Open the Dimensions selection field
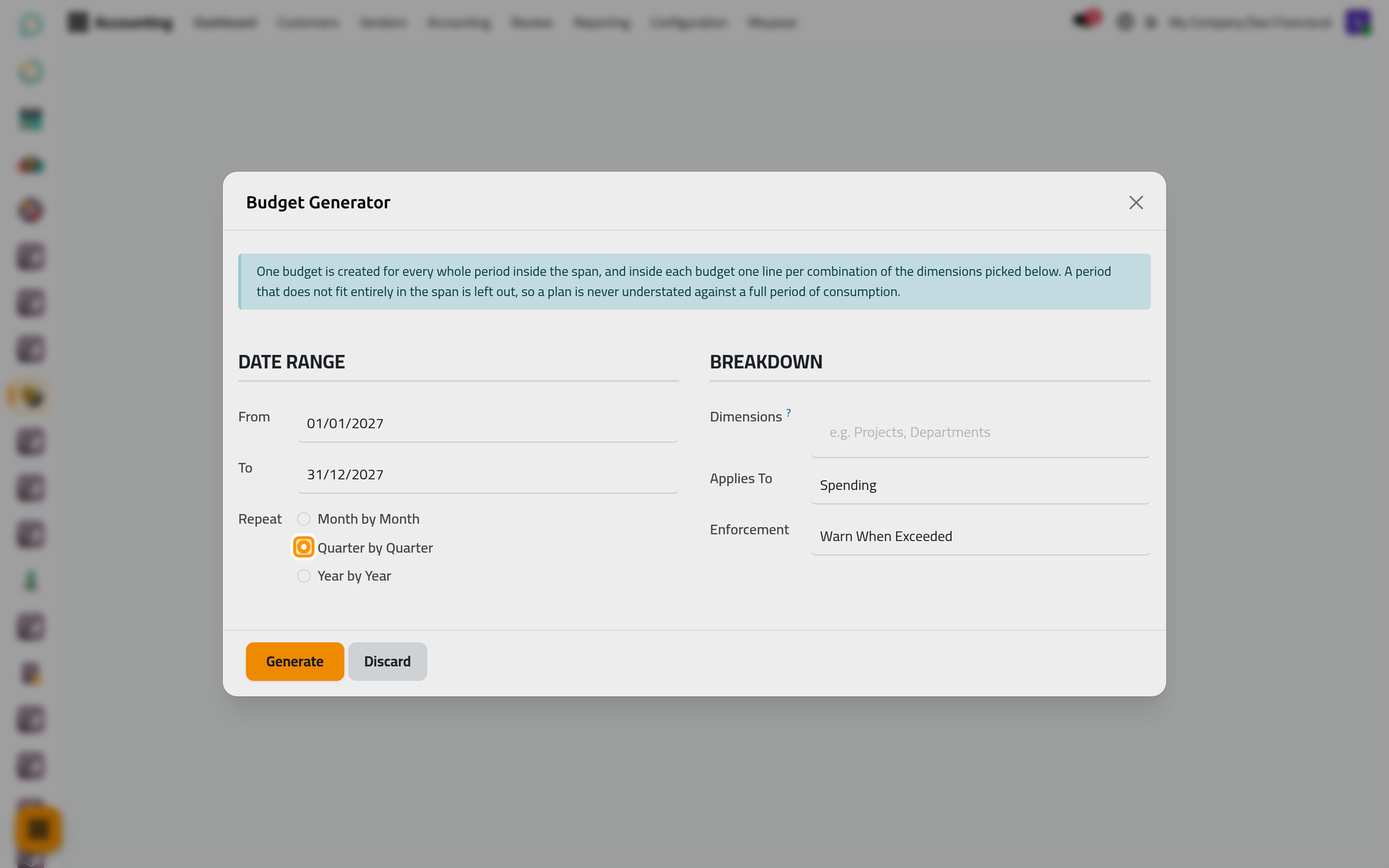1389x868 pixels. click(x=980, y=432)
